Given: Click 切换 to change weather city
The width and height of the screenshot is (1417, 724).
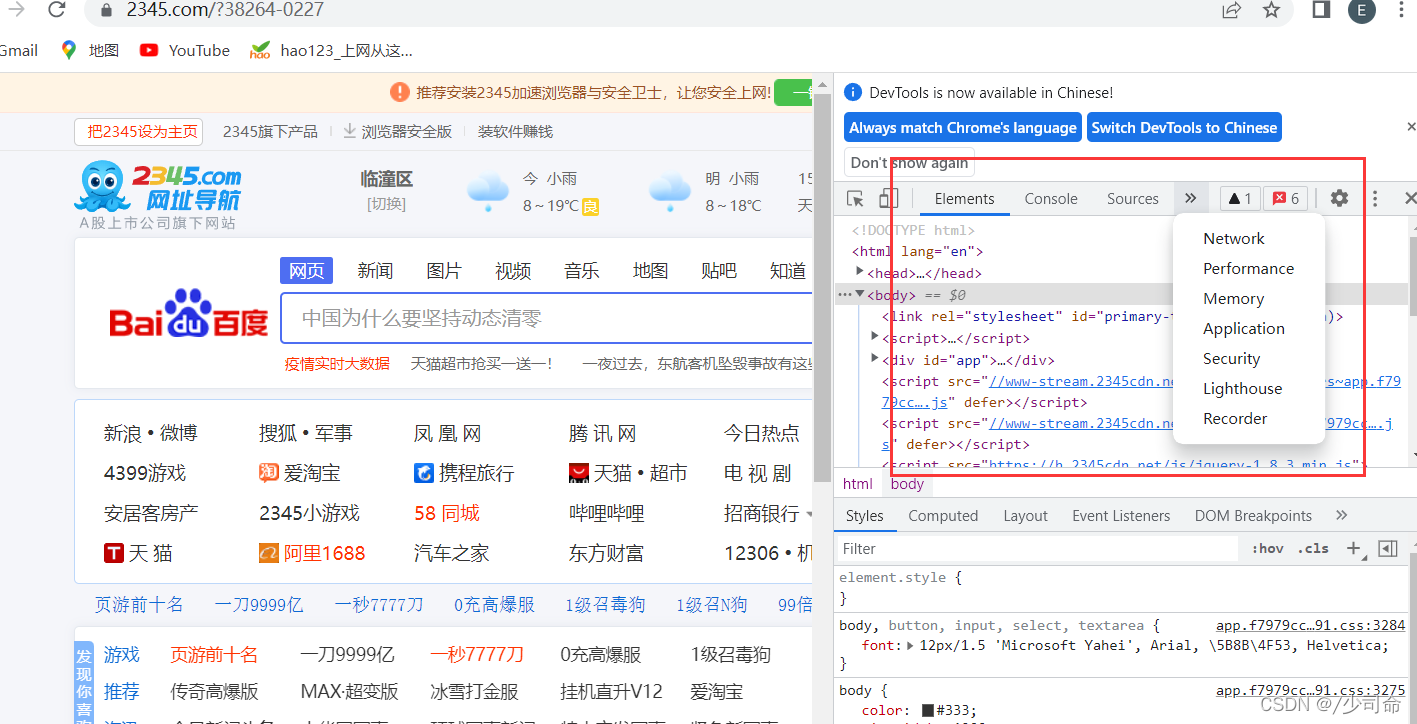Looking at the screenshot, I should click(386, 204).
